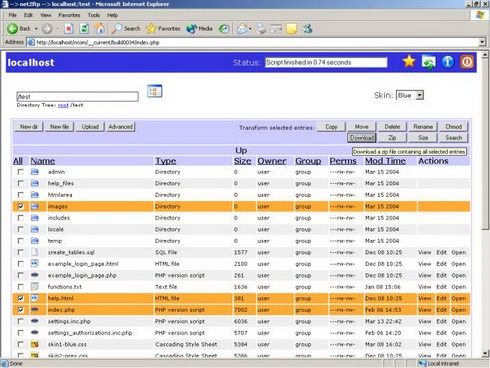
Task: Click the orange logout power icon
Action: 467,62
